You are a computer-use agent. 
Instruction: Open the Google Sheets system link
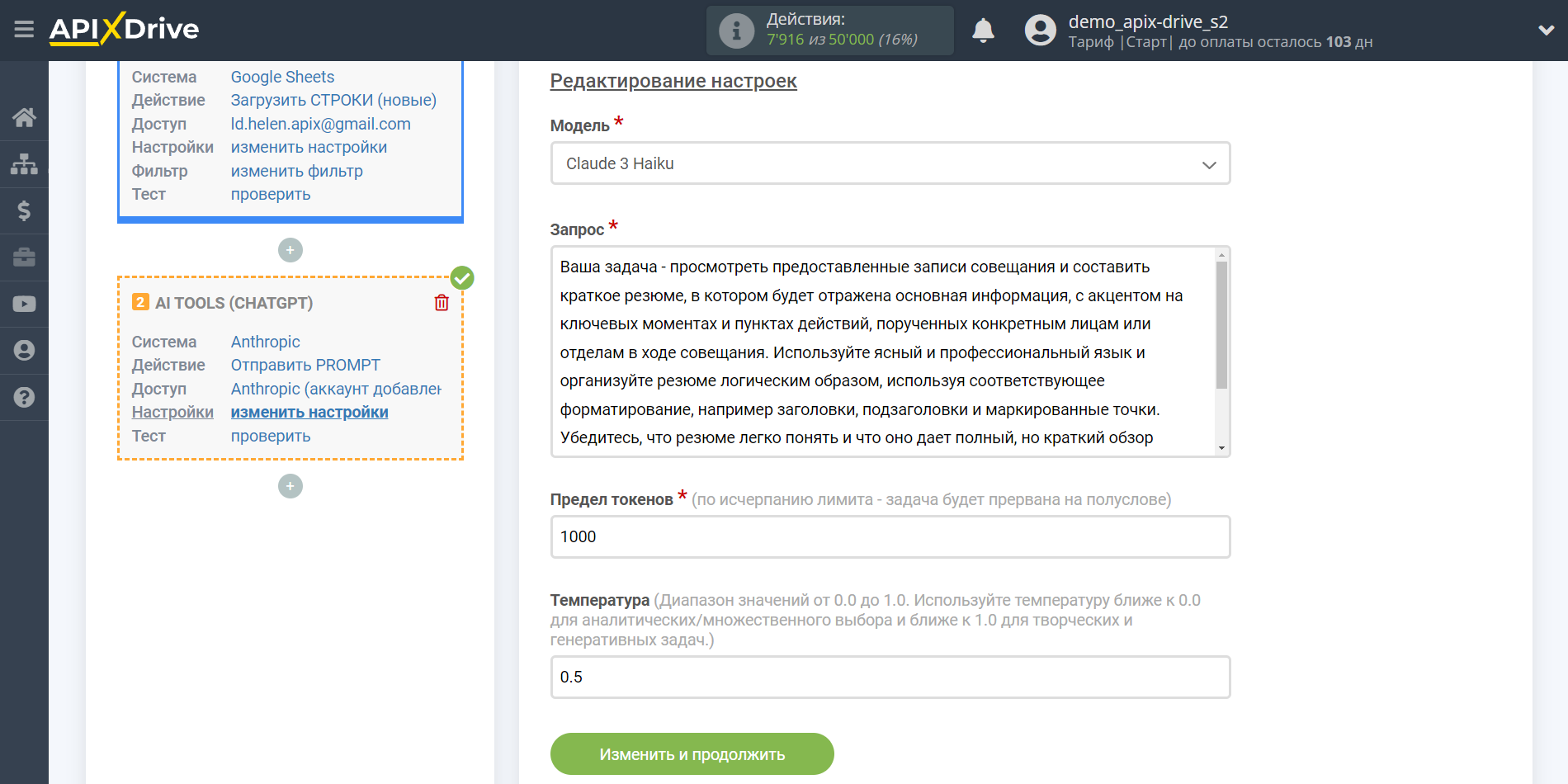(x=282, y=77)
